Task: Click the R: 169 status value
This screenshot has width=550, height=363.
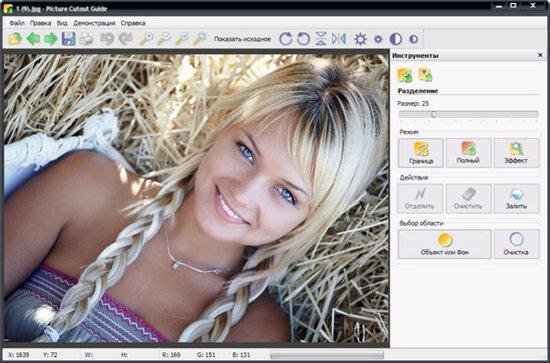Action: click(171, 355)
